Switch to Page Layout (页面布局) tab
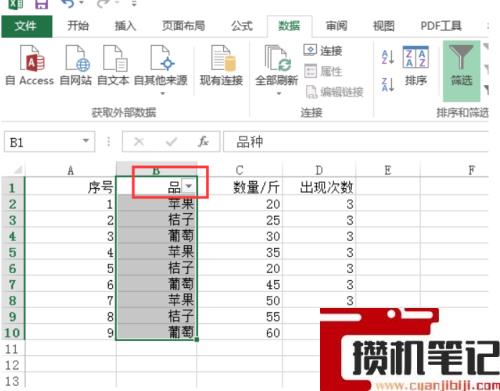The width and height of the screenshot is (500, 391). [x=183, y=26]
